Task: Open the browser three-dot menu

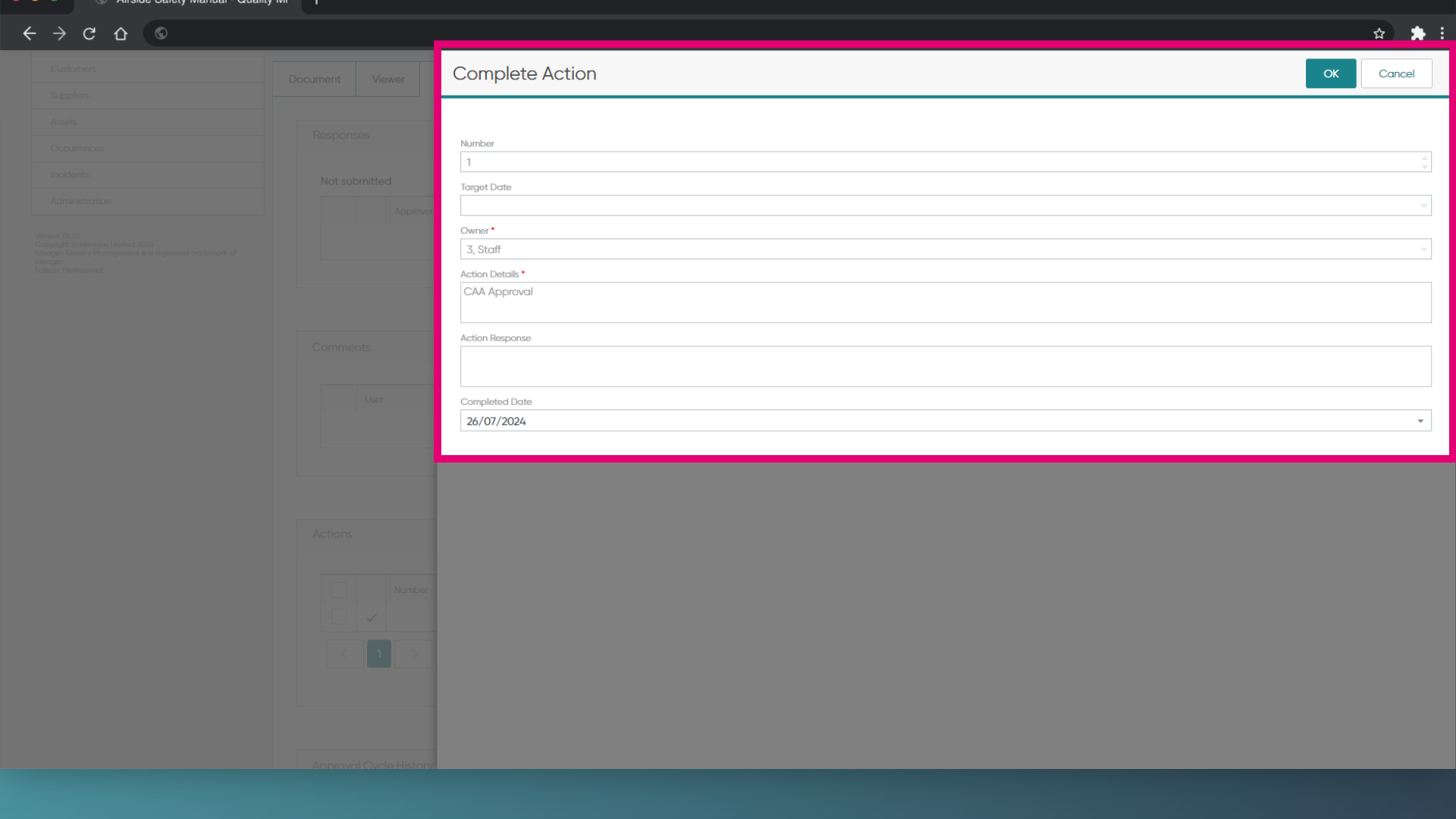Action: click(1442, 33)
